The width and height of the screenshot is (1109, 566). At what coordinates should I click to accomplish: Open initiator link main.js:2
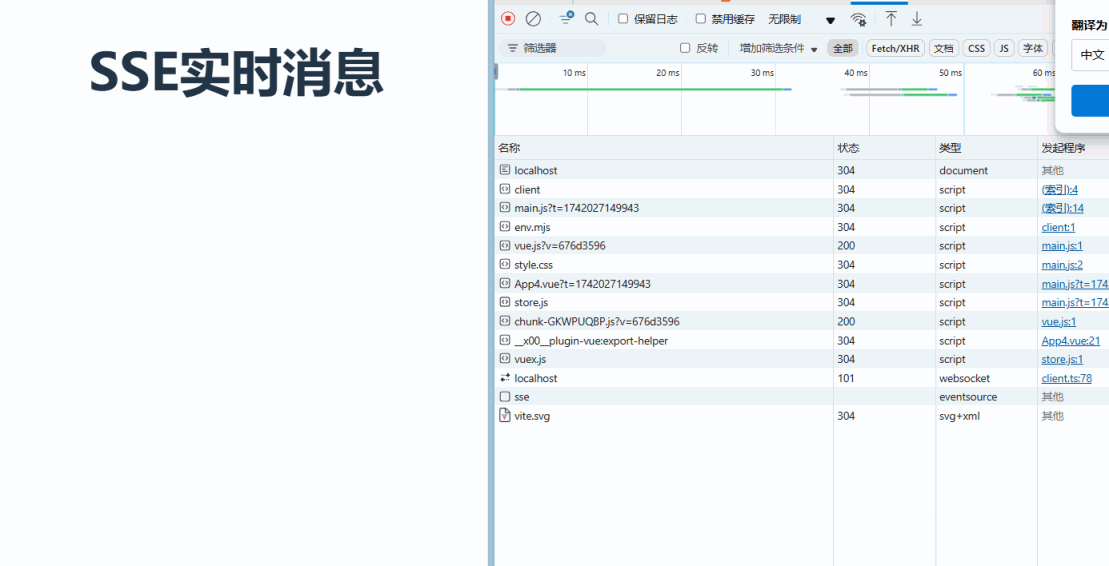click(x=1062, y=265)
